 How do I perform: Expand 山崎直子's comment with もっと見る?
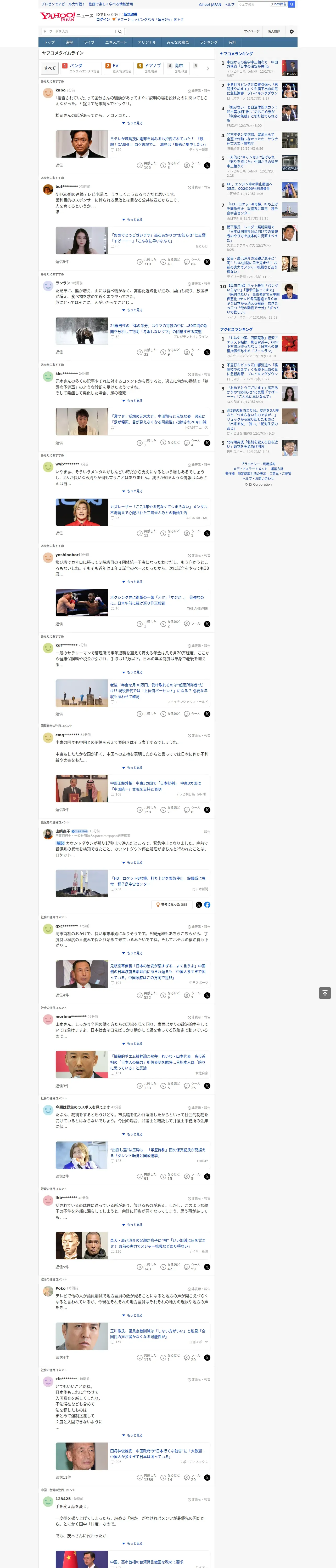(132, 862)
